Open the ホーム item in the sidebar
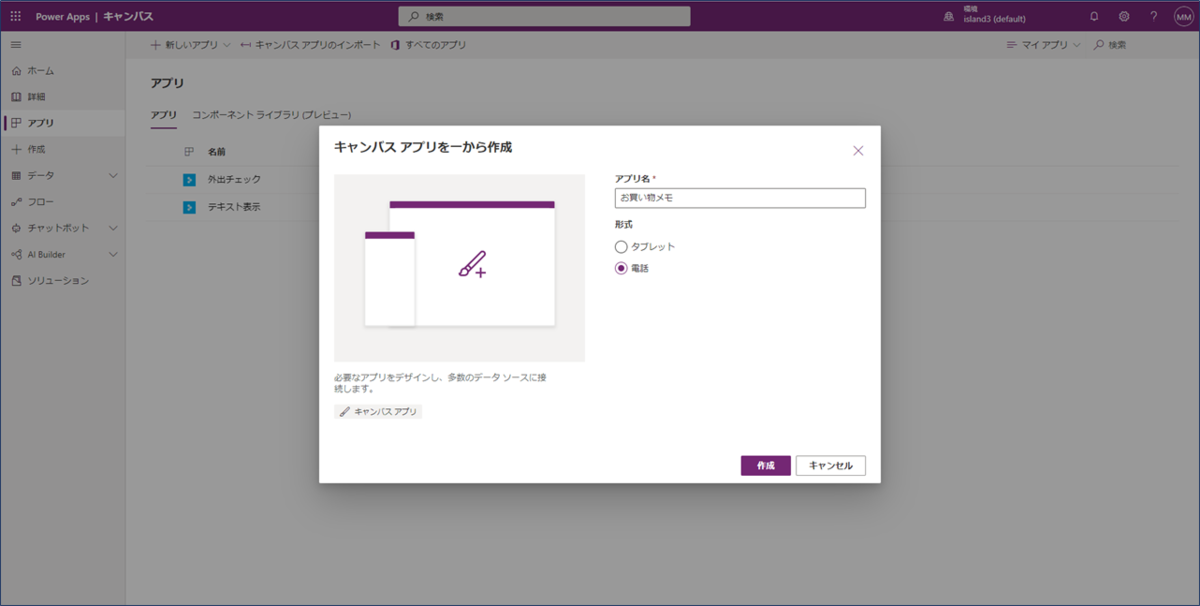 [40, 71]
